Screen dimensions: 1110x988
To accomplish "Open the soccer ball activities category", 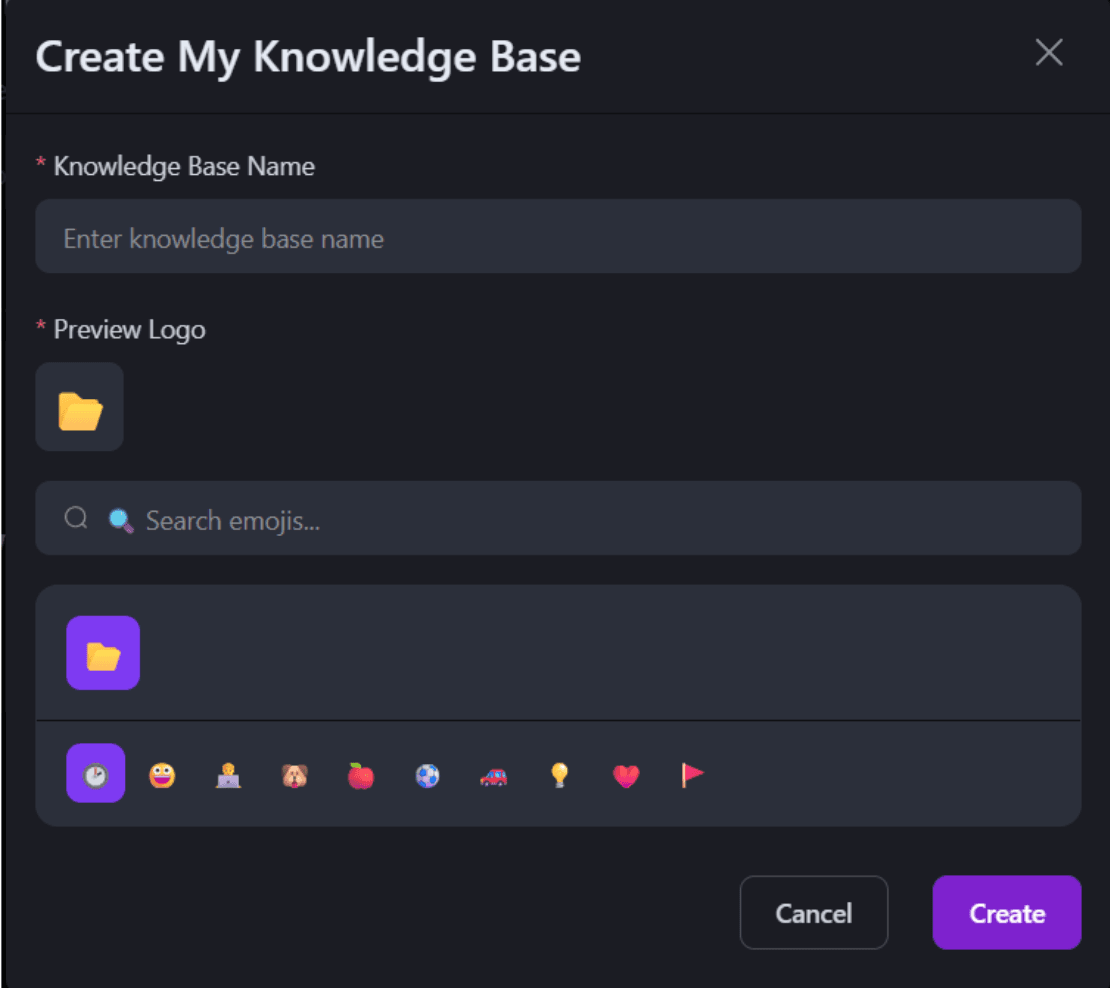I will tap(427, 775).
